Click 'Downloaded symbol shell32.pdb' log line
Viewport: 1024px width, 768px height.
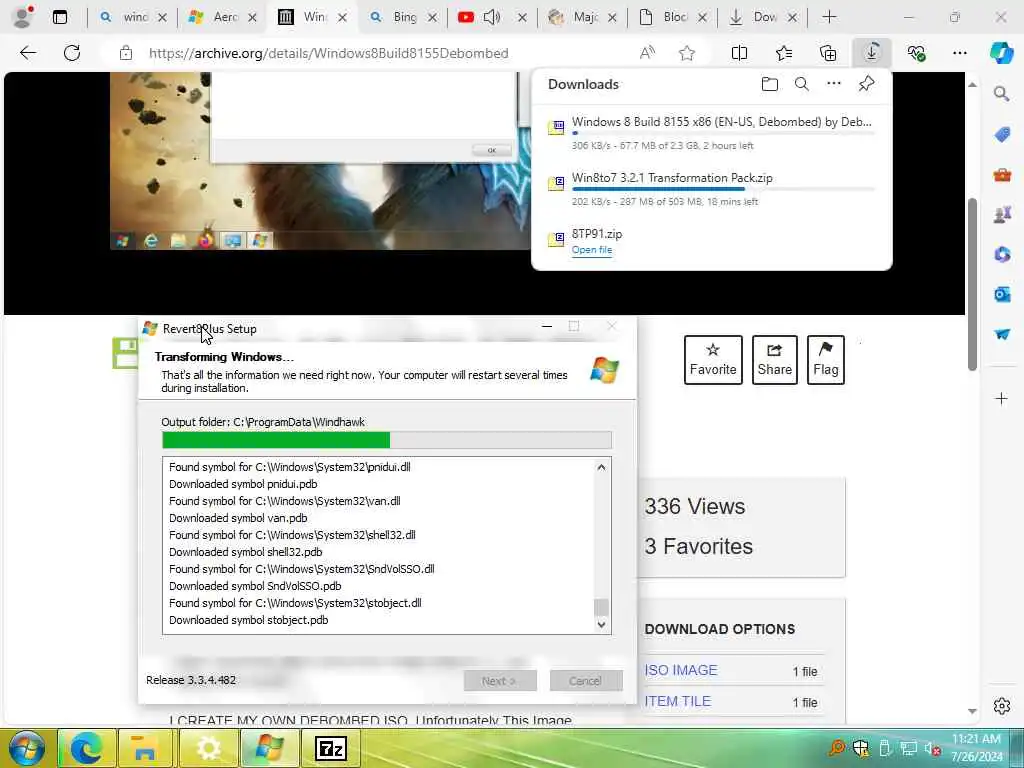pyautogui.click(x=246, y=552)
